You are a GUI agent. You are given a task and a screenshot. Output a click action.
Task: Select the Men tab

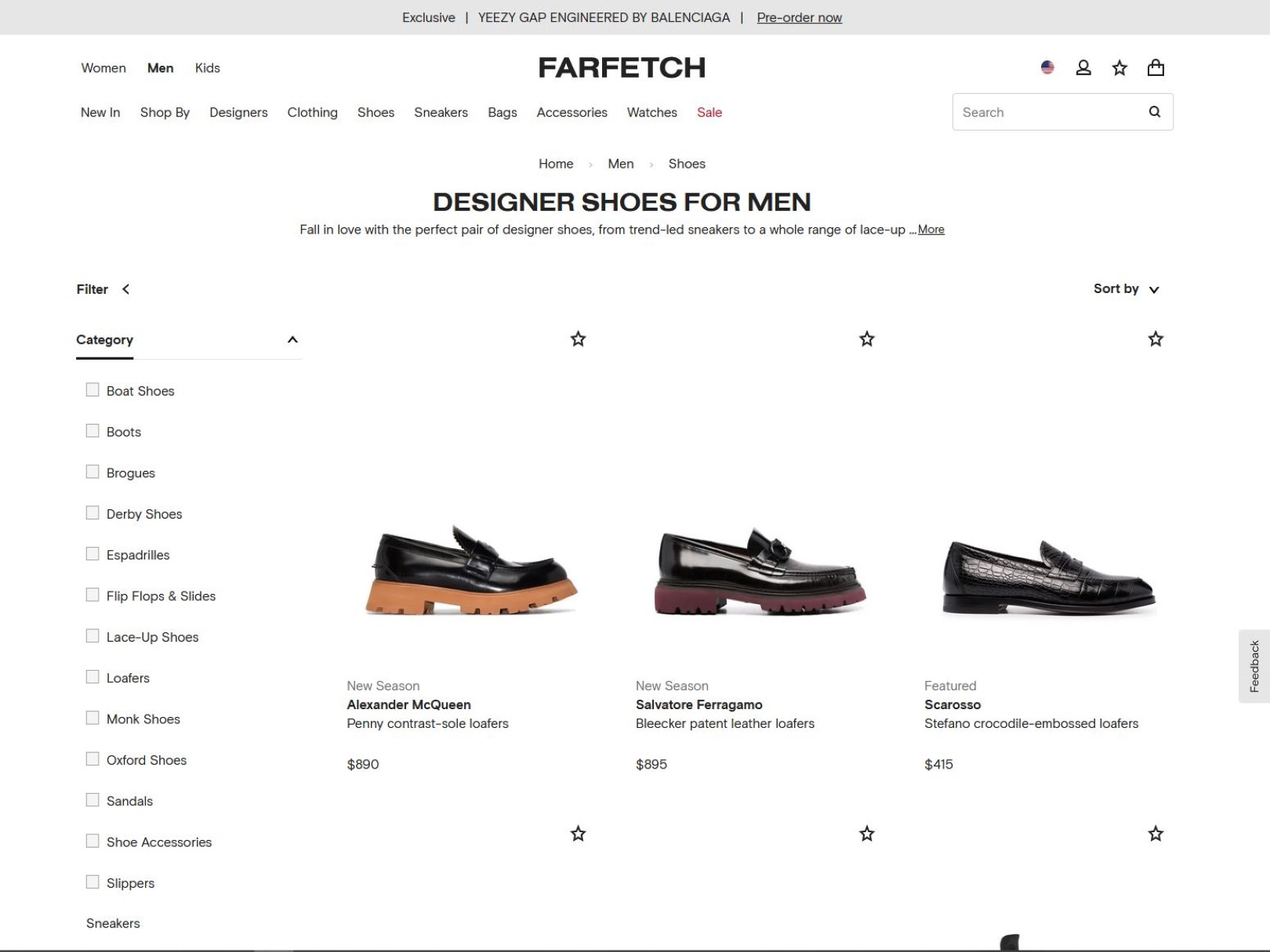[x=160, y=68]
